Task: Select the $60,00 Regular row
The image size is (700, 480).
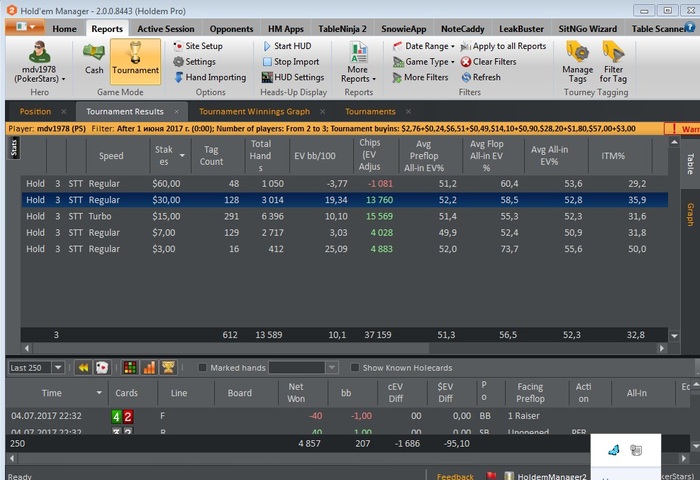Action: (x=345, y=184)
